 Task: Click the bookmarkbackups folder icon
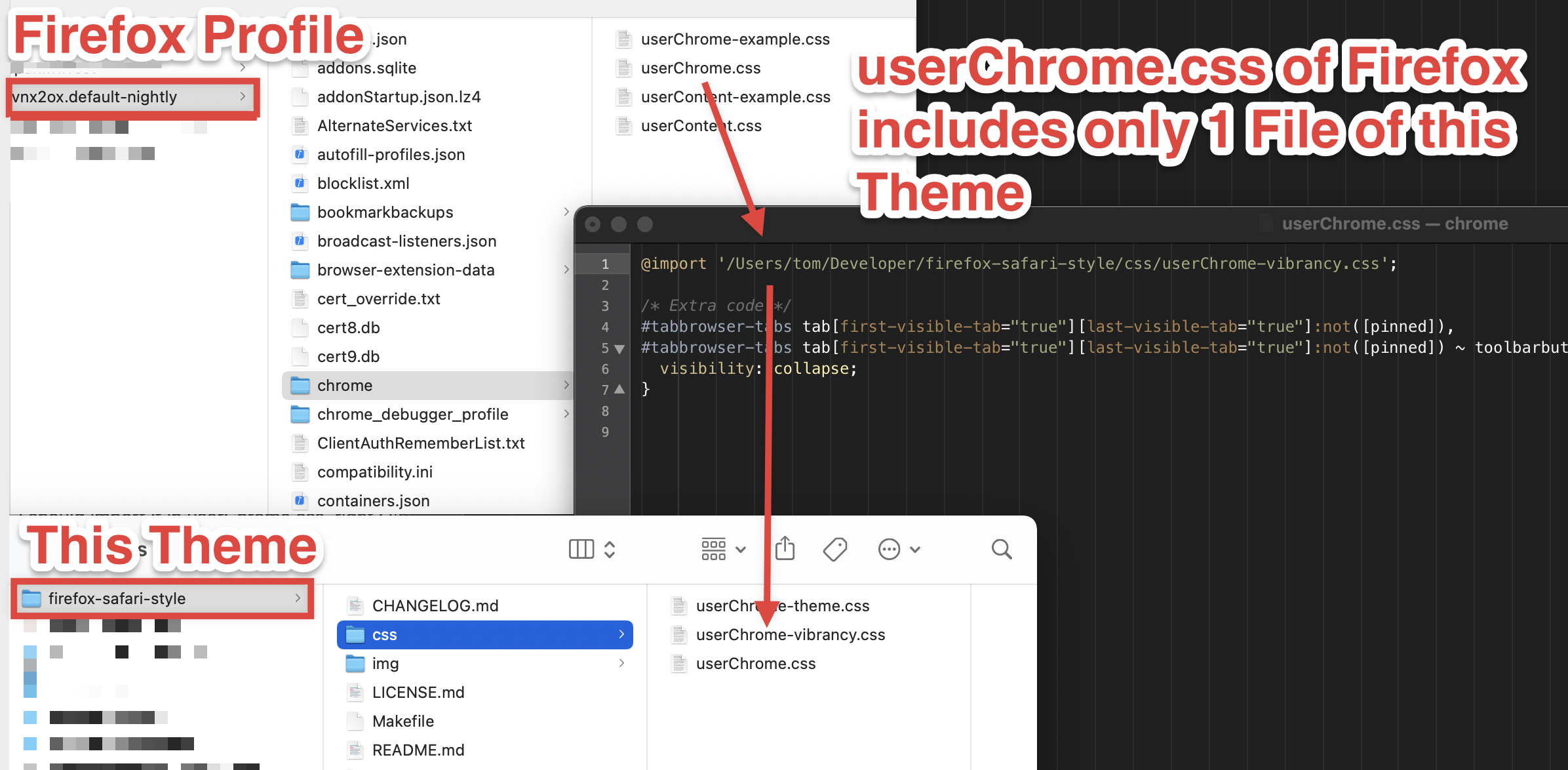[x=300, y=212]
